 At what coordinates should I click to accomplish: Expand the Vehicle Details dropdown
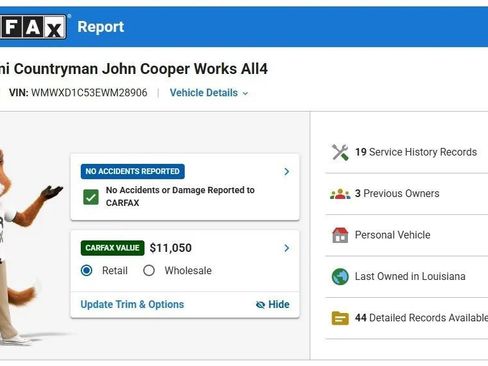[209, 93]
